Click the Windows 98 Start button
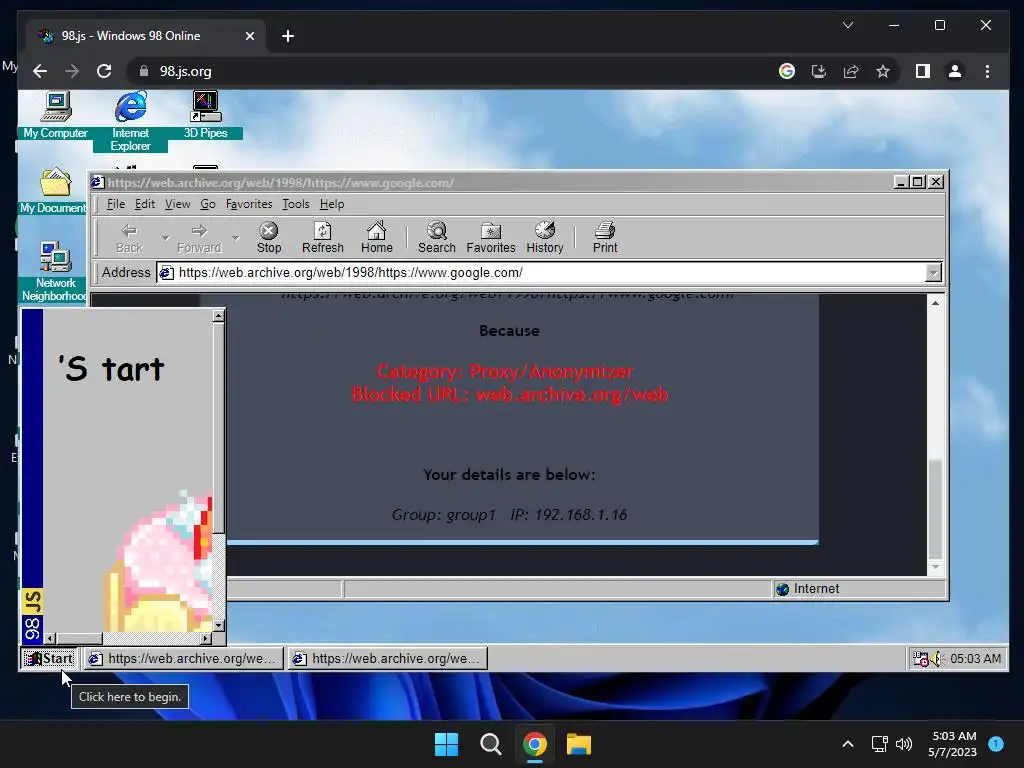The image size is (1024, 768). (50, 658)
